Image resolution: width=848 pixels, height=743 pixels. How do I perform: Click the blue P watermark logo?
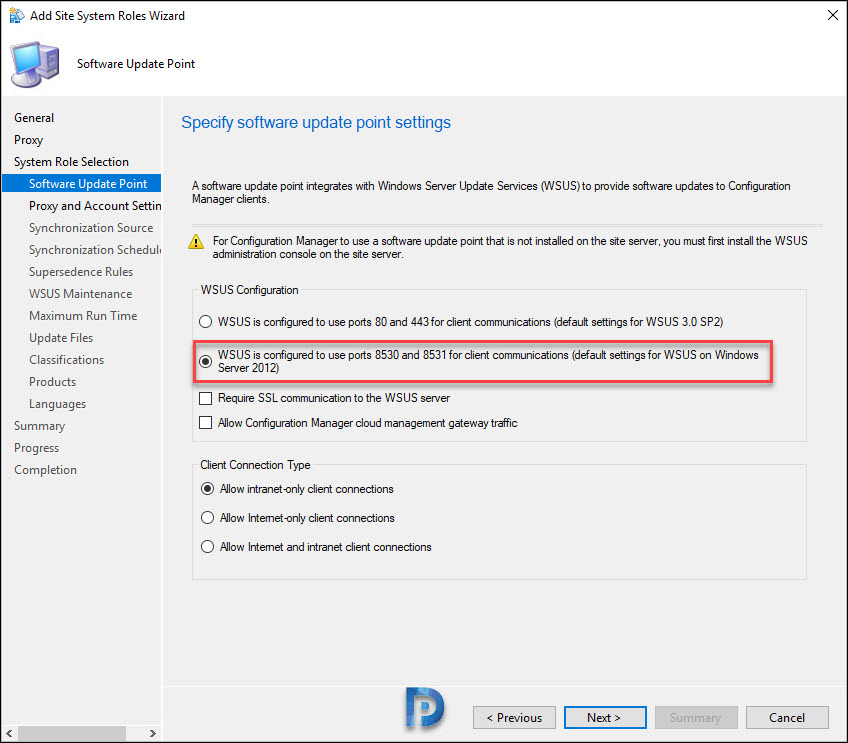click(425, 707)
